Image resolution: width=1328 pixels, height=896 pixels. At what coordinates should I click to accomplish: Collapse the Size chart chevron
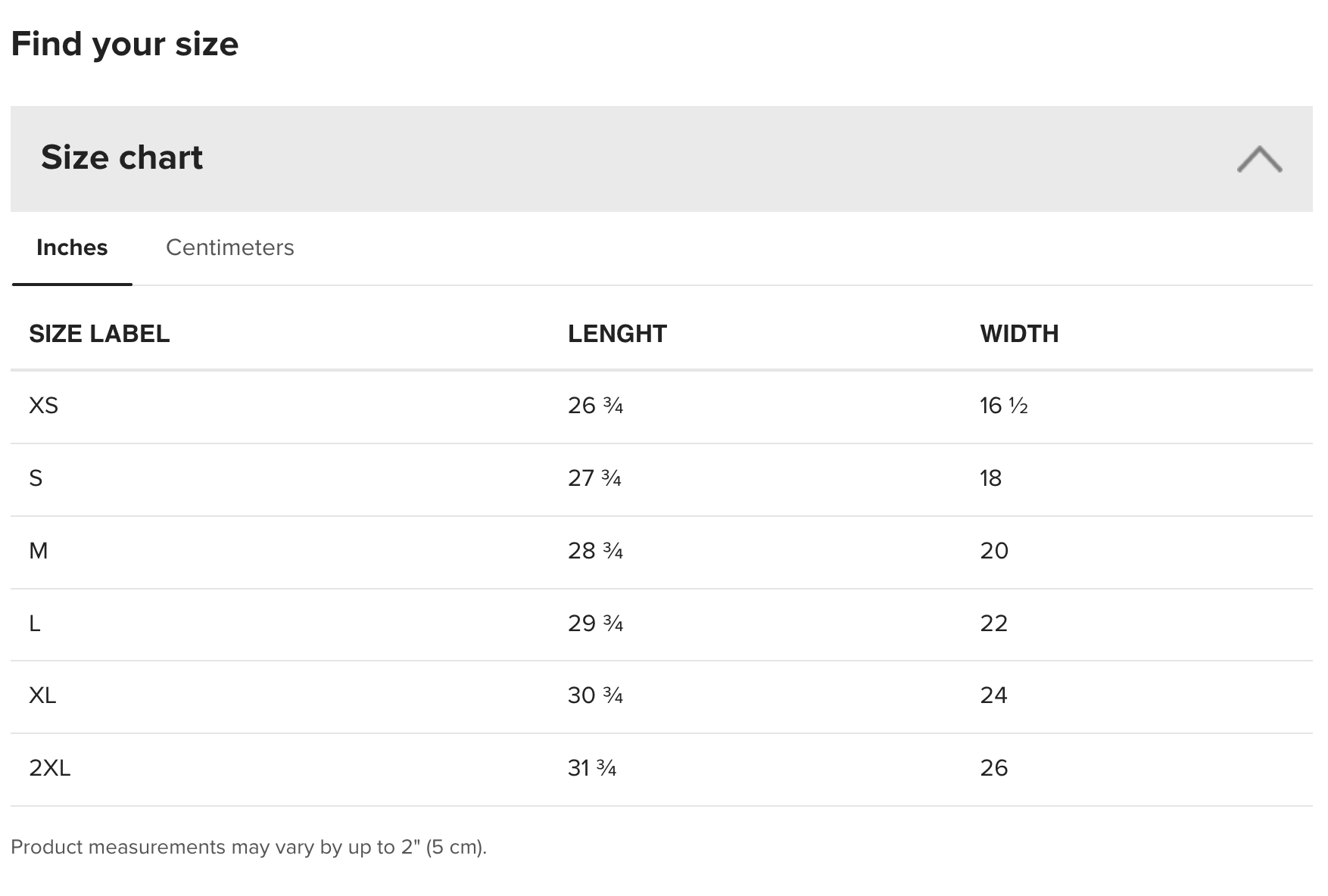click(1259, 159)
